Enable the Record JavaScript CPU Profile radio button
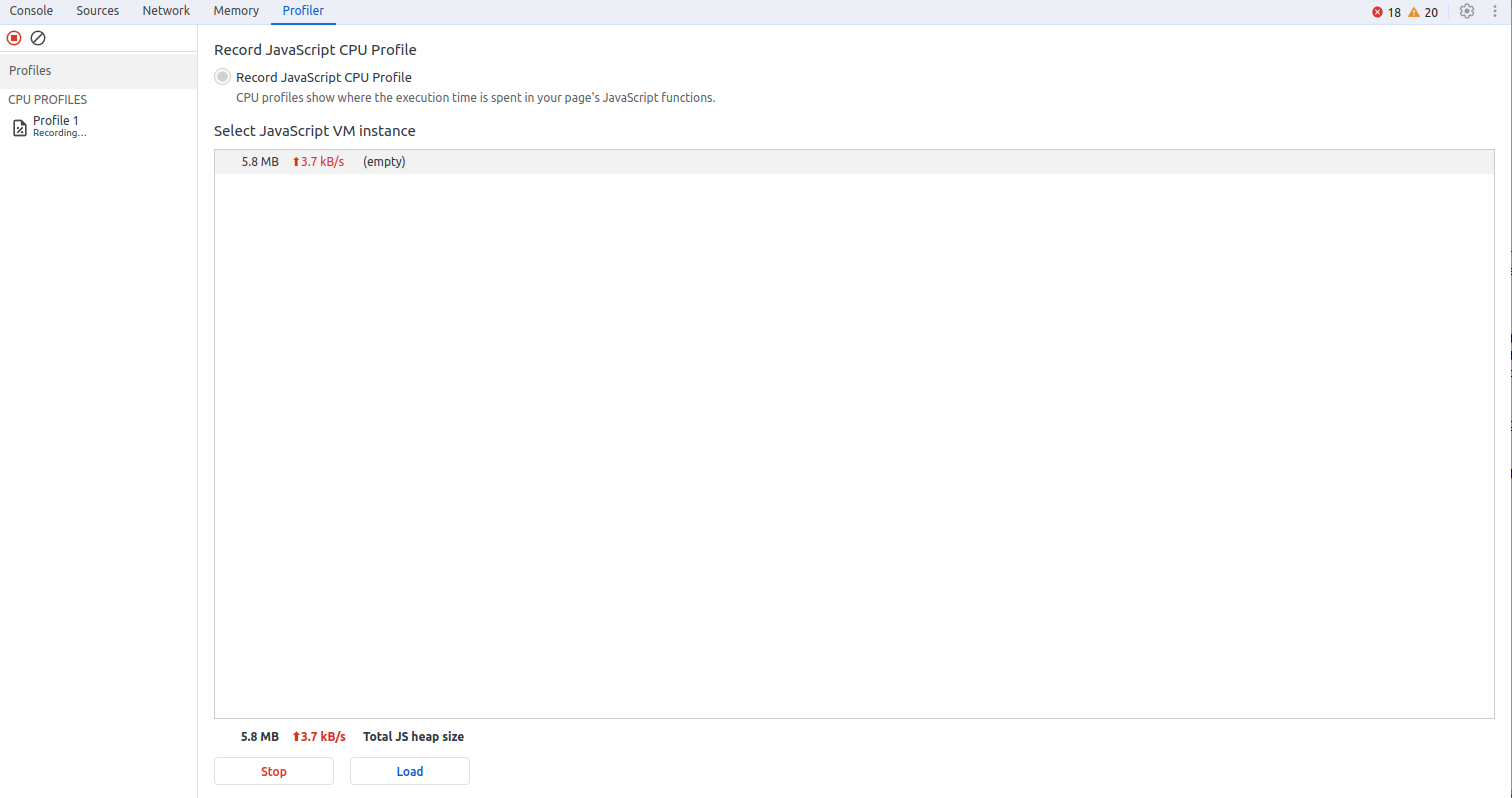1512x798 pixels. coord(221,76)
